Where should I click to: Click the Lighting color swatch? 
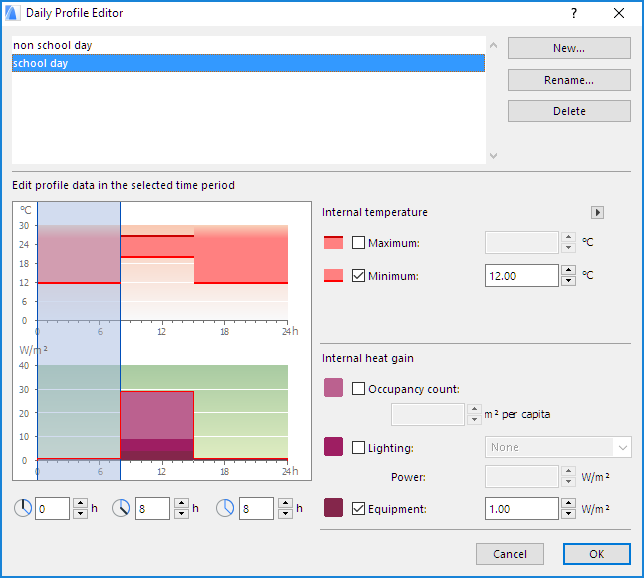(333, 447)
